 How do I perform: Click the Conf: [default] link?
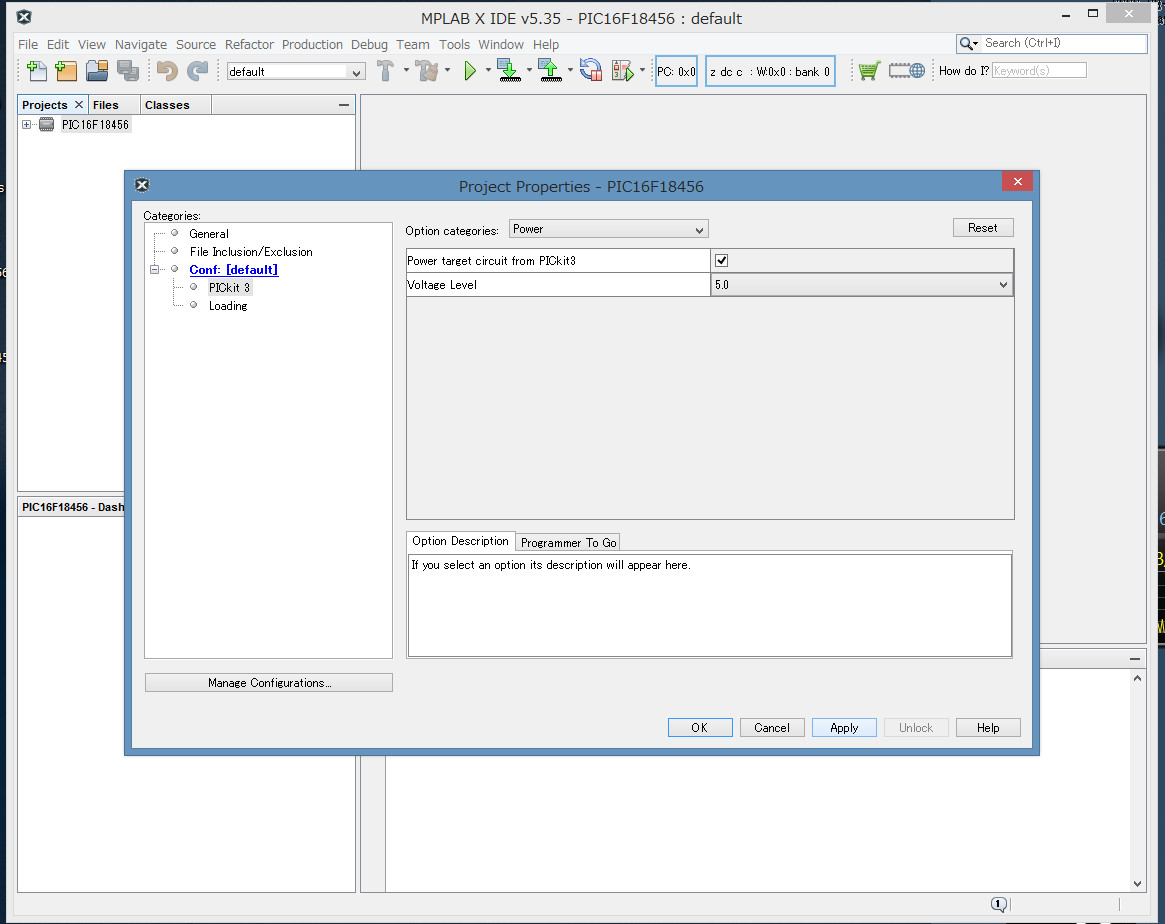pos(234,270)
